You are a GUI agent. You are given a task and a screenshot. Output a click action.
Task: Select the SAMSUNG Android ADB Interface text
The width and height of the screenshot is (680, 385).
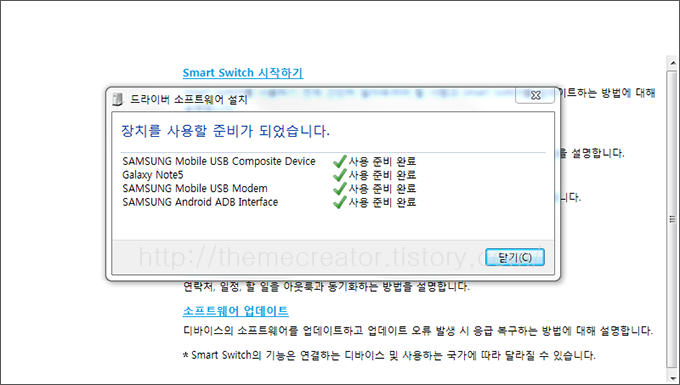pyautogui.click(x=200, y=202)
